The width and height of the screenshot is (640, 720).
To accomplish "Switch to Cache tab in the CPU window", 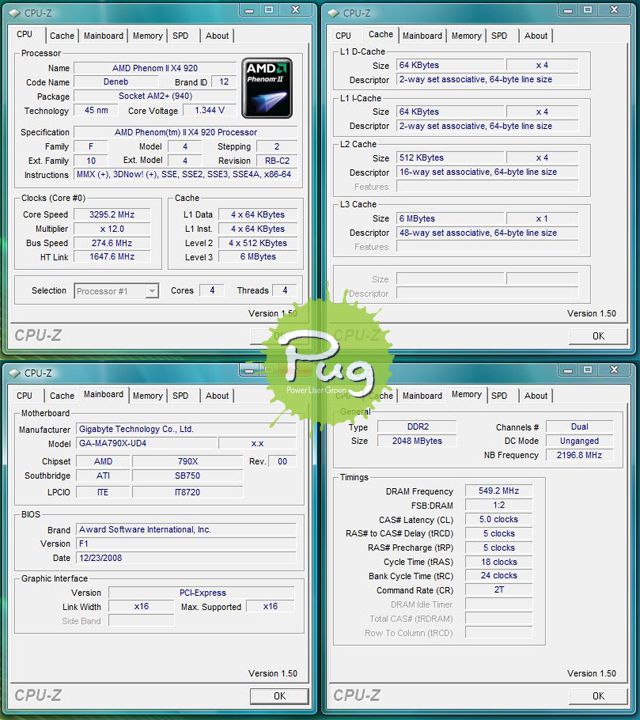I will (62, 36).
